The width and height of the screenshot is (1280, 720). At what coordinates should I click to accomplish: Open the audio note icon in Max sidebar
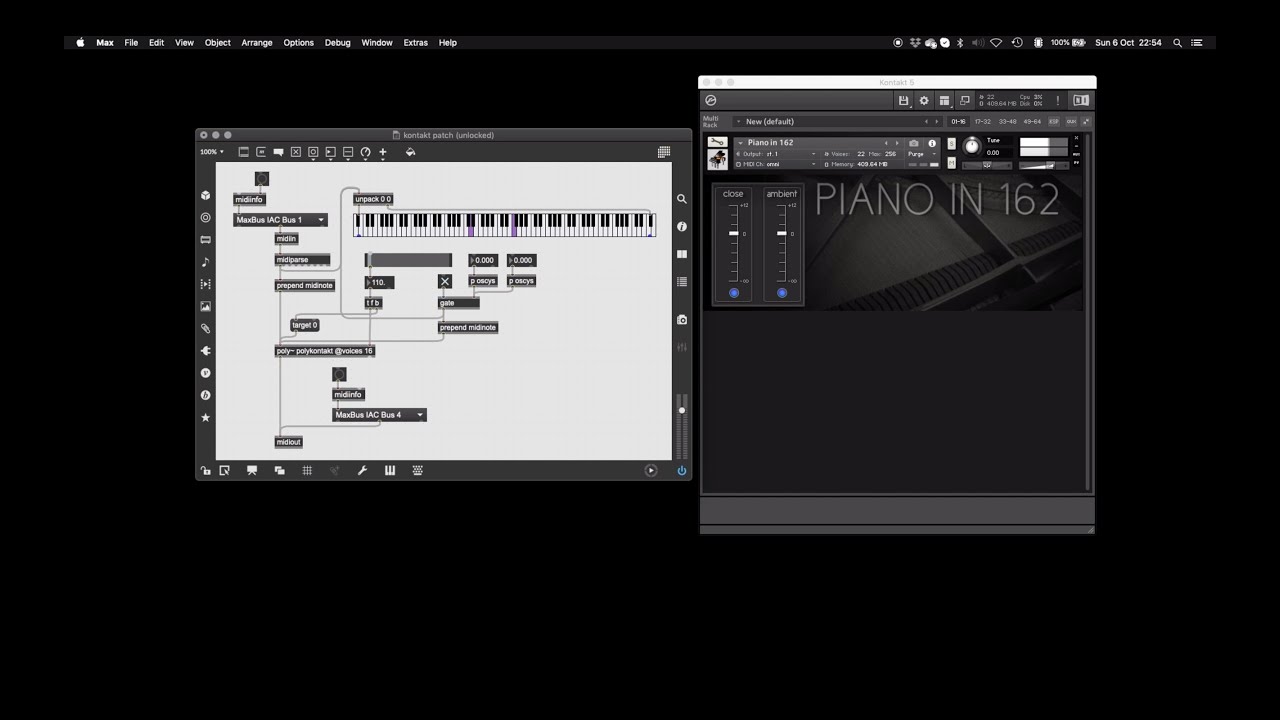(x=205, y=262)
